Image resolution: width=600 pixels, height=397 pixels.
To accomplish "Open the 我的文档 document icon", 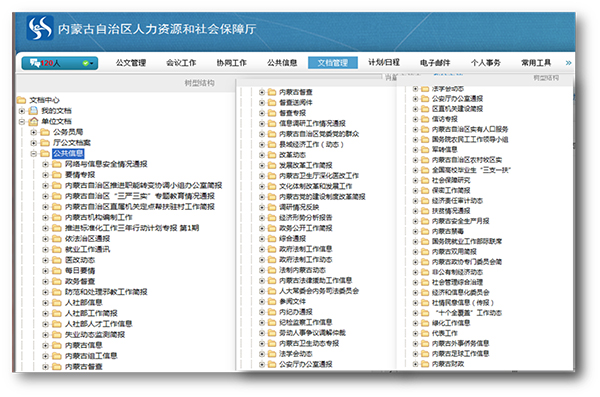I will pyautogui.click(x=33, y=111).
